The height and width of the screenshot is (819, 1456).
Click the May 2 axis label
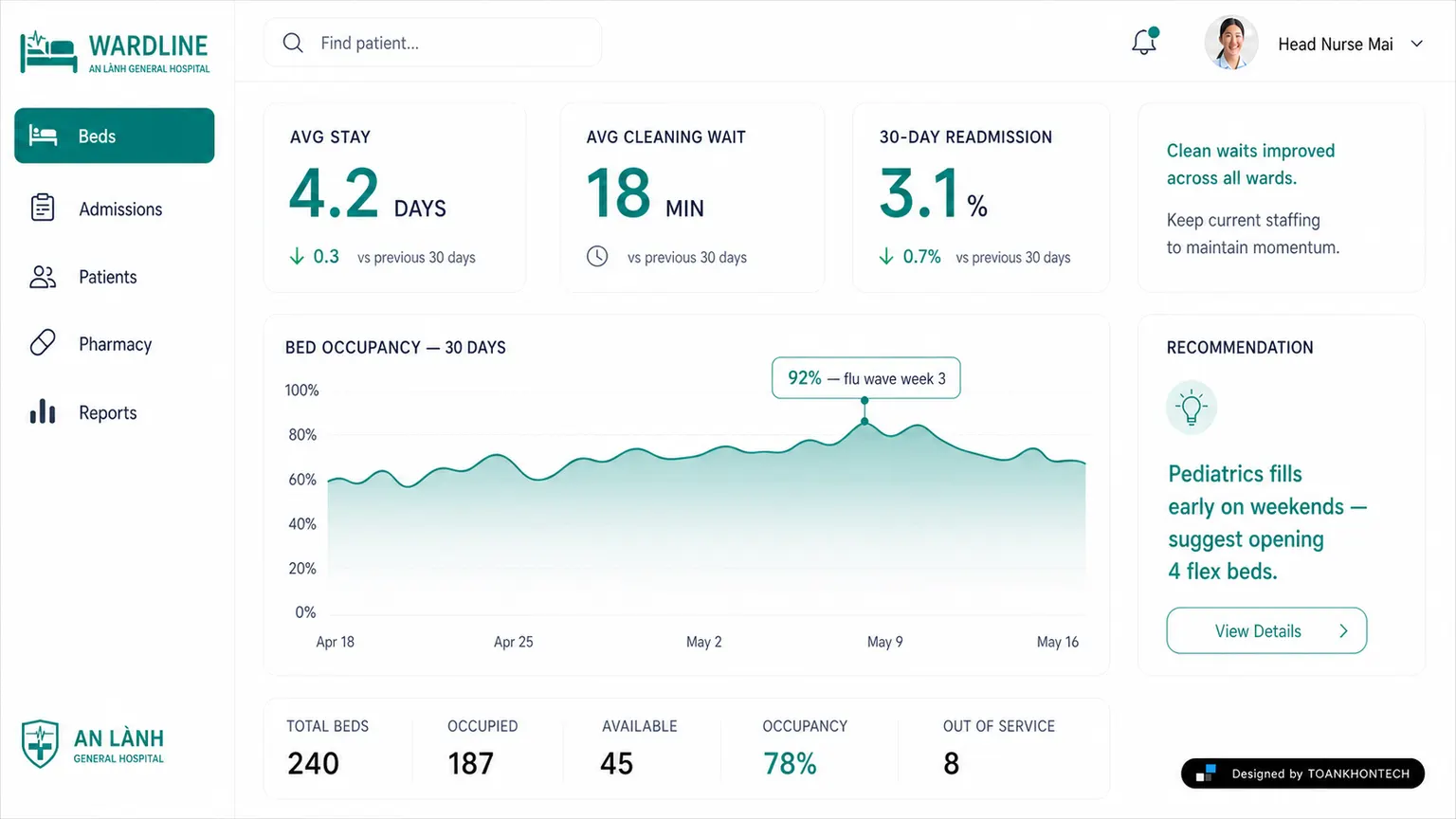point(703,642)
